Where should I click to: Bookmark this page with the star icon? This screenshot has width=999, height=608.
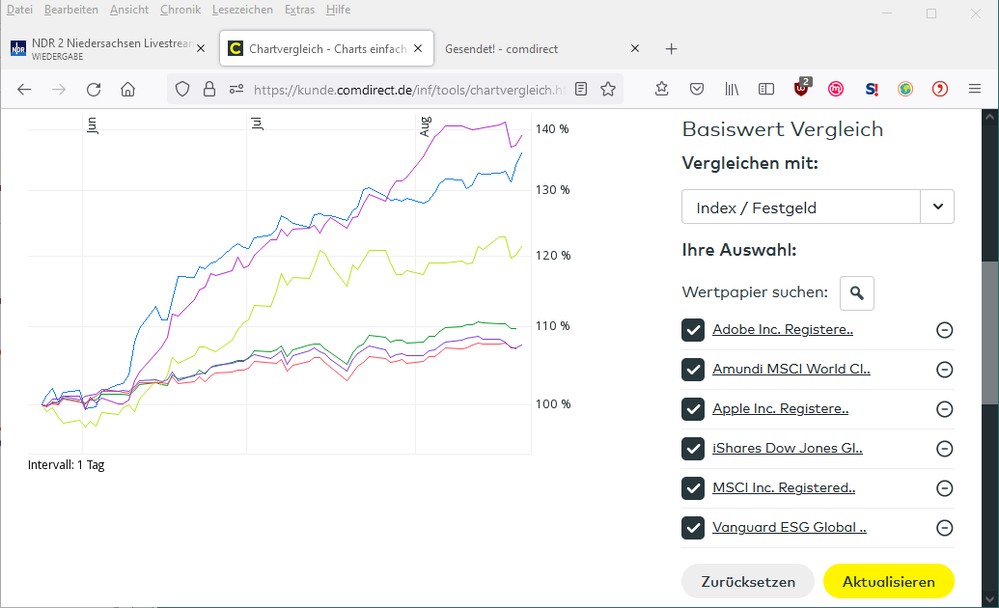click(x=608, y=89)
